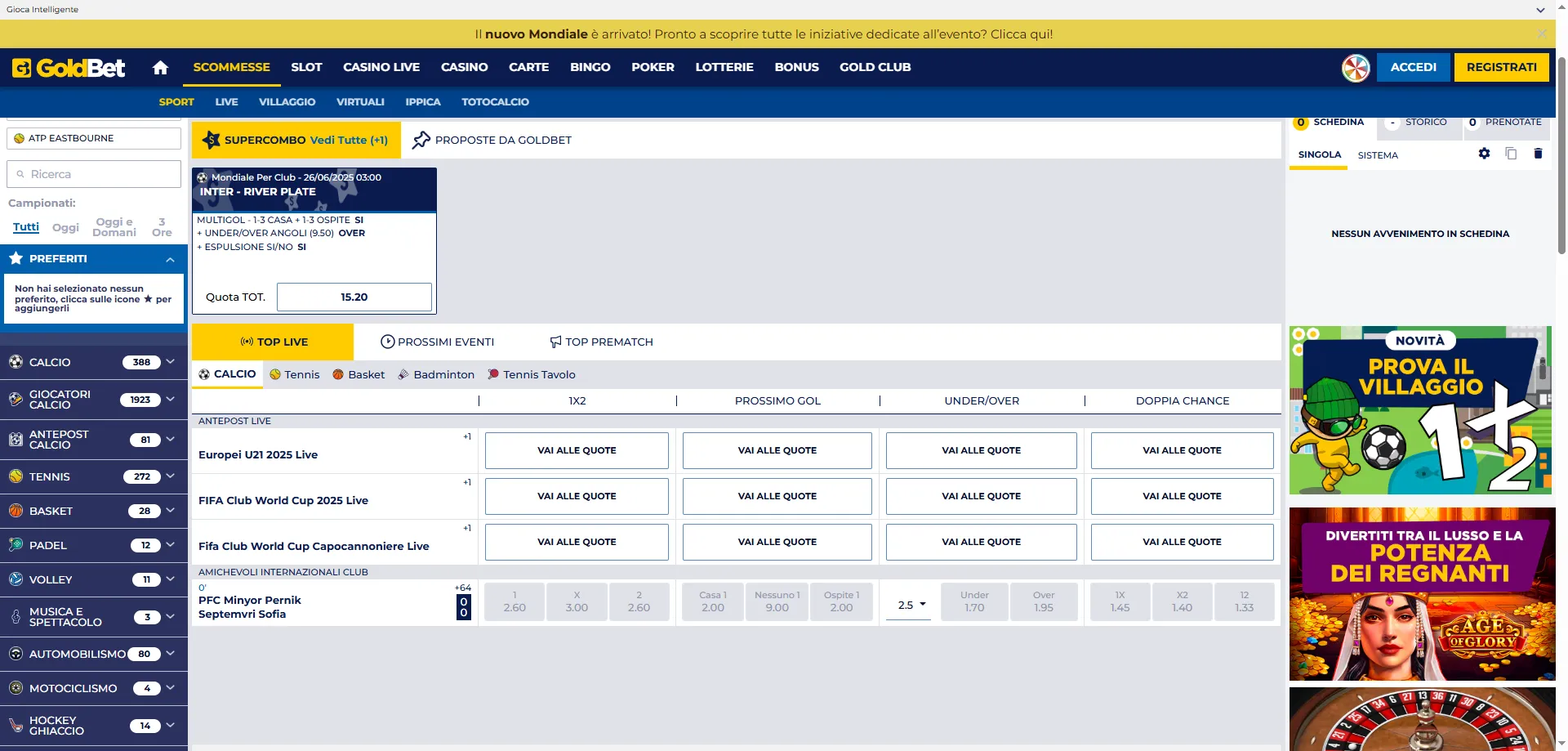Close the yellow Mondiale banner
1568x751 pixels.
pos(1541,34)
